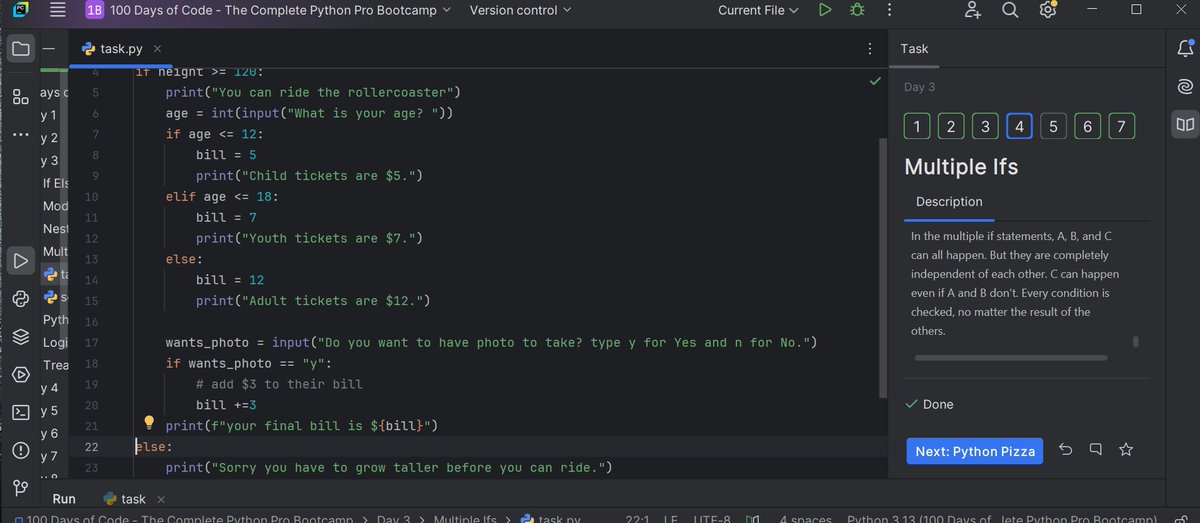
Task: Open editor tab options three dots
Action: point(869,48)
